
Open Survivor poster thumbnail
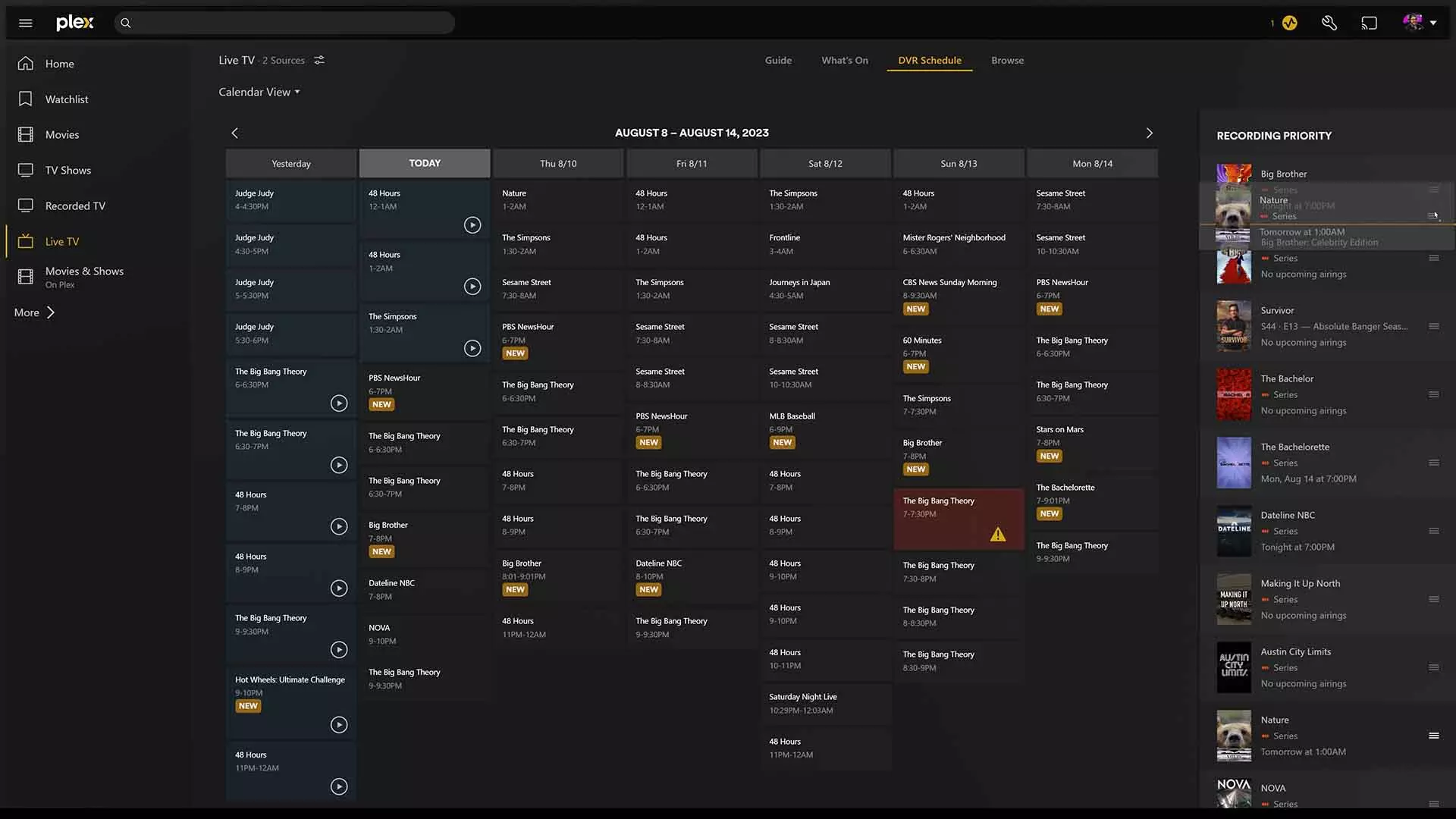[1234, 326]
